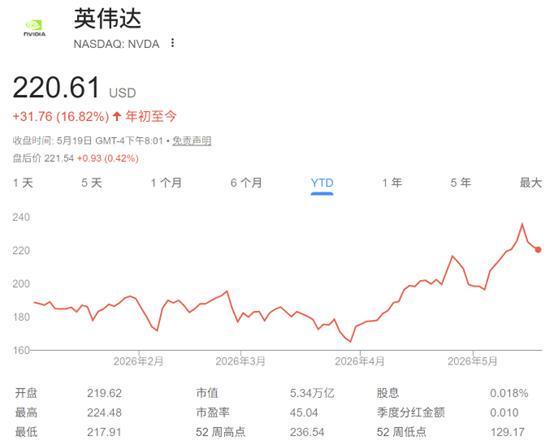
Task: Switch to the 6 个月 range tab
Action: (x=246, y=183)
